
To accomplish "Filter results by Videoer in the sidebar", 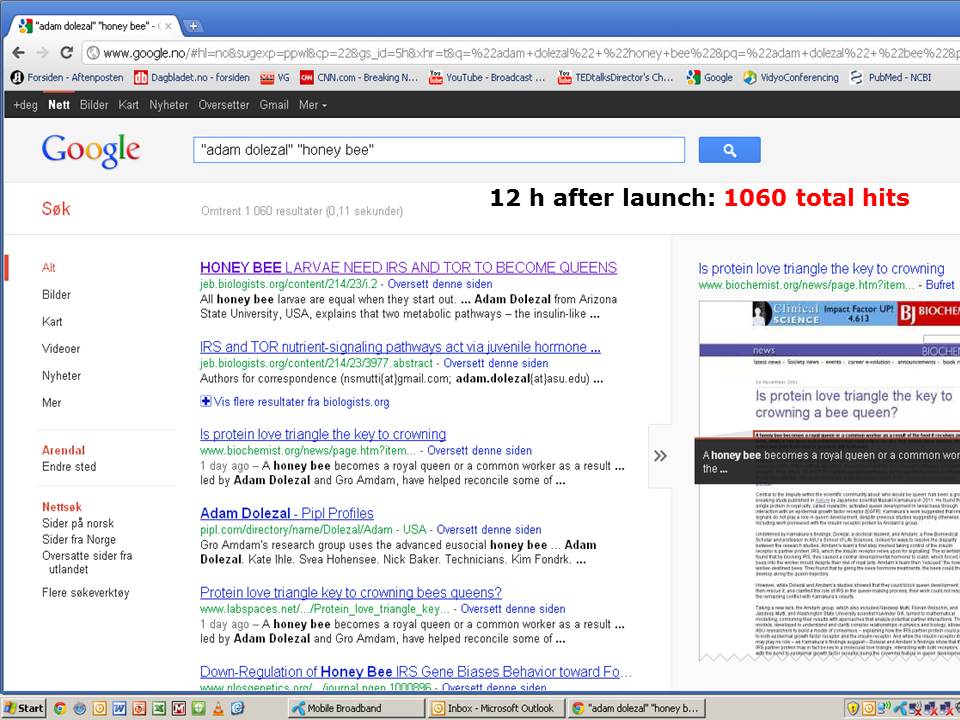I will tap(61, 349).
